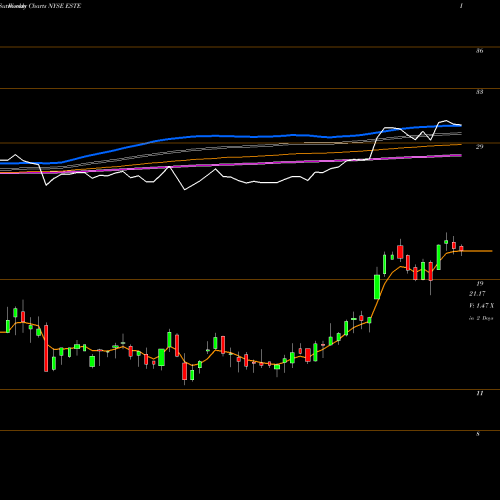The height and width of the screenshot is (500, 500).
Task: Click the 'Charts NYSE ESTE' title text
Action: click(55, 6)
